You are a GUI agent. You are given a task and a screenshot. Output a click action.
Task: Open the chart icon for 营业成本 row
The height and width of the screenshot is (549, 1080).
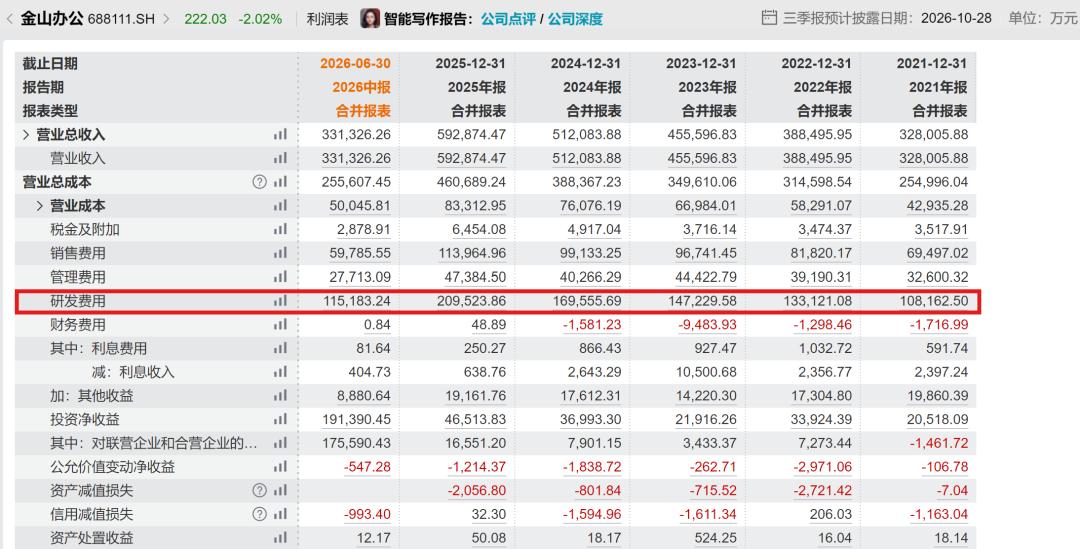280,205
